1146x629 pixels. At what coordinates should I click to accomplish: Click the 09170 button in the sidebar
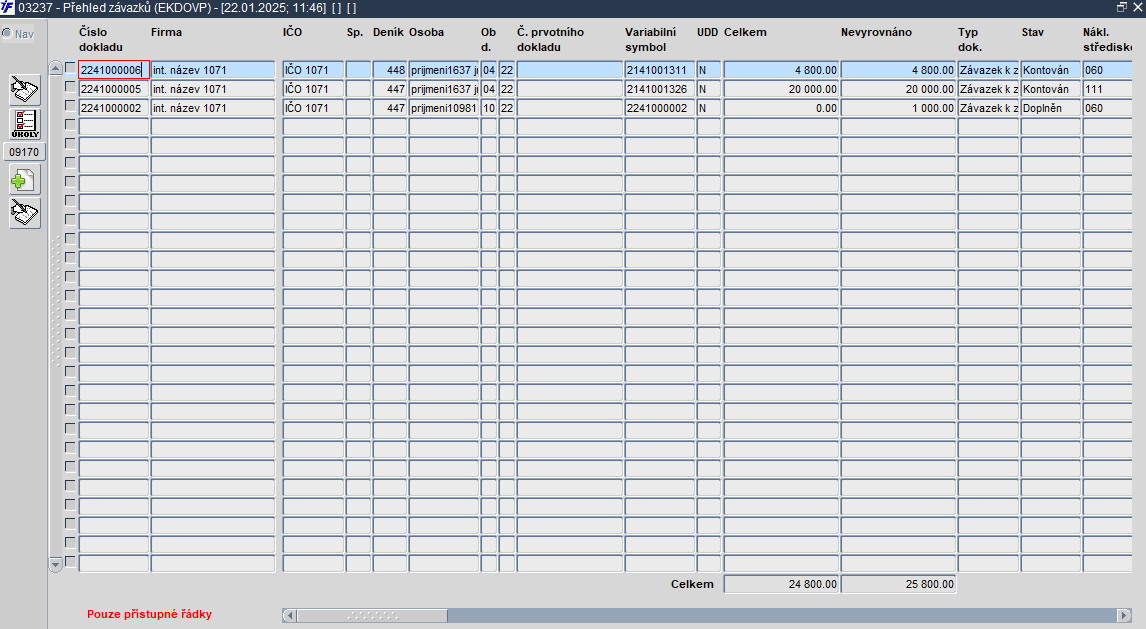[x=24, y=152]
